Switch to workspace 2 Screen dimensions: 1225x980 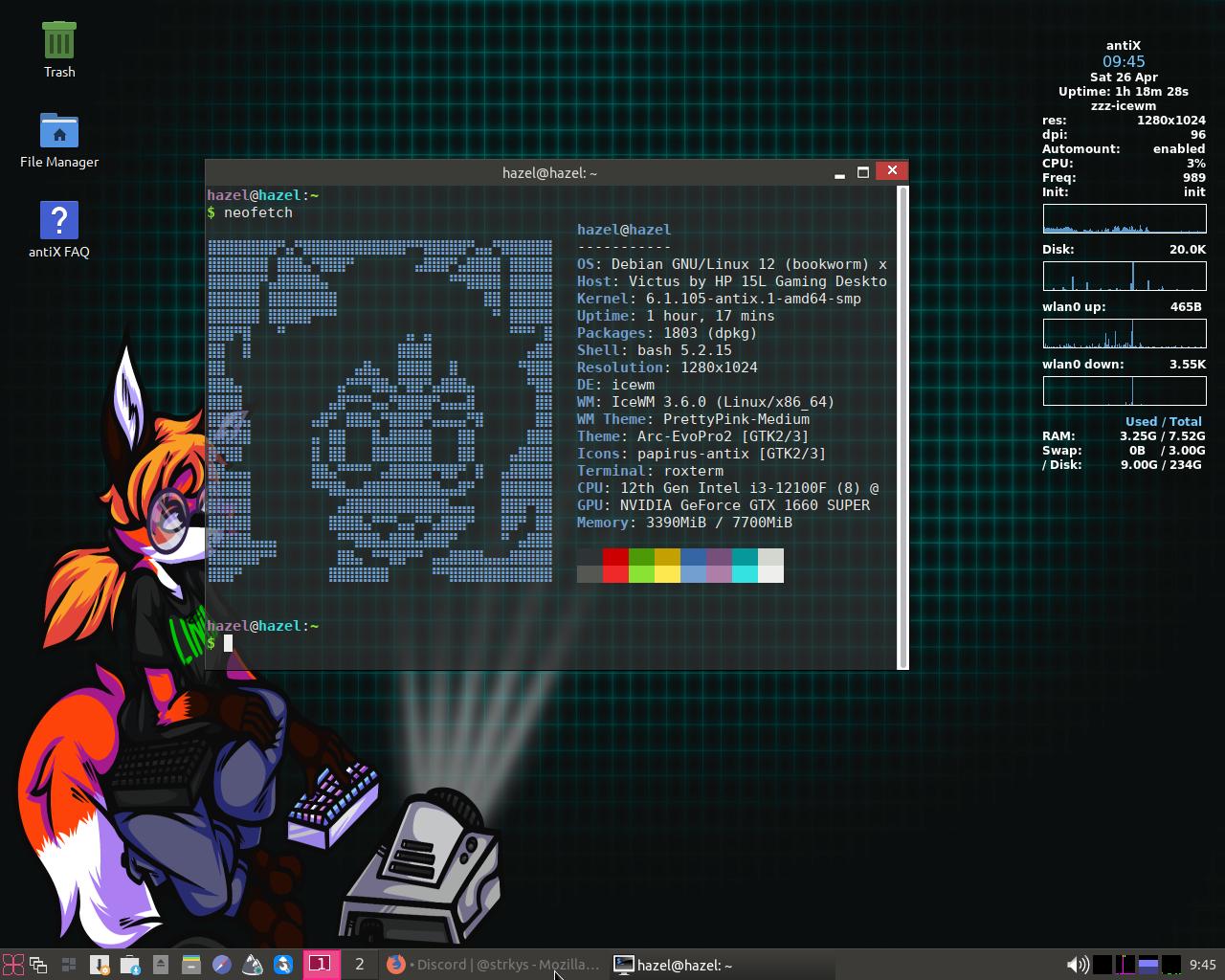360,965
